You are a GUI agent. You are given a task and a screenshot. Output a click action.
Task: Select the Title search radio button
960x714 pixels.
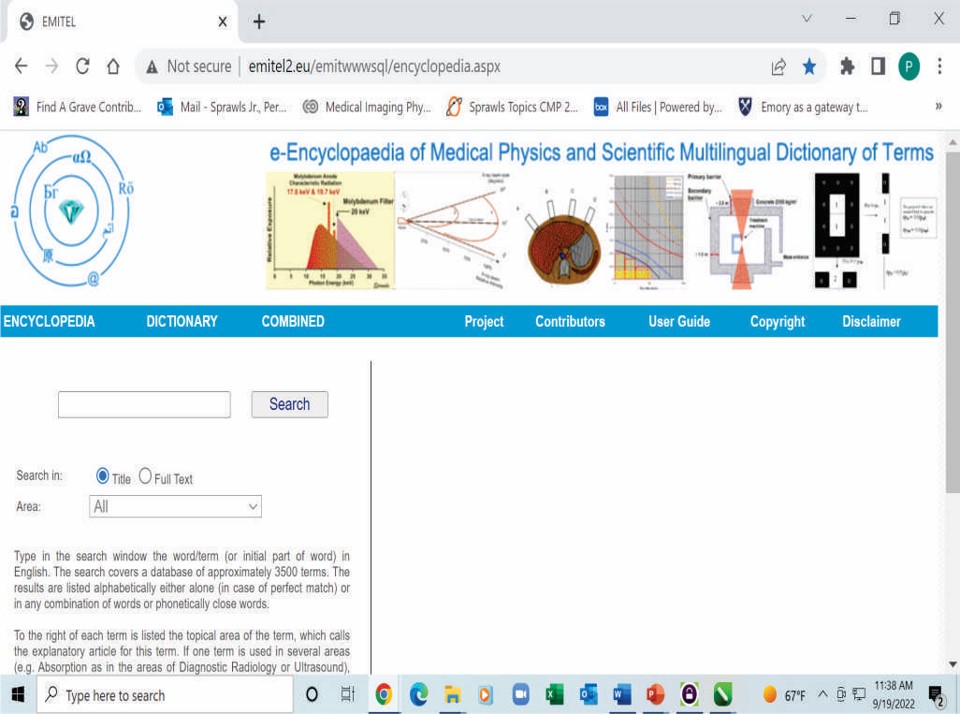[103, 477]
